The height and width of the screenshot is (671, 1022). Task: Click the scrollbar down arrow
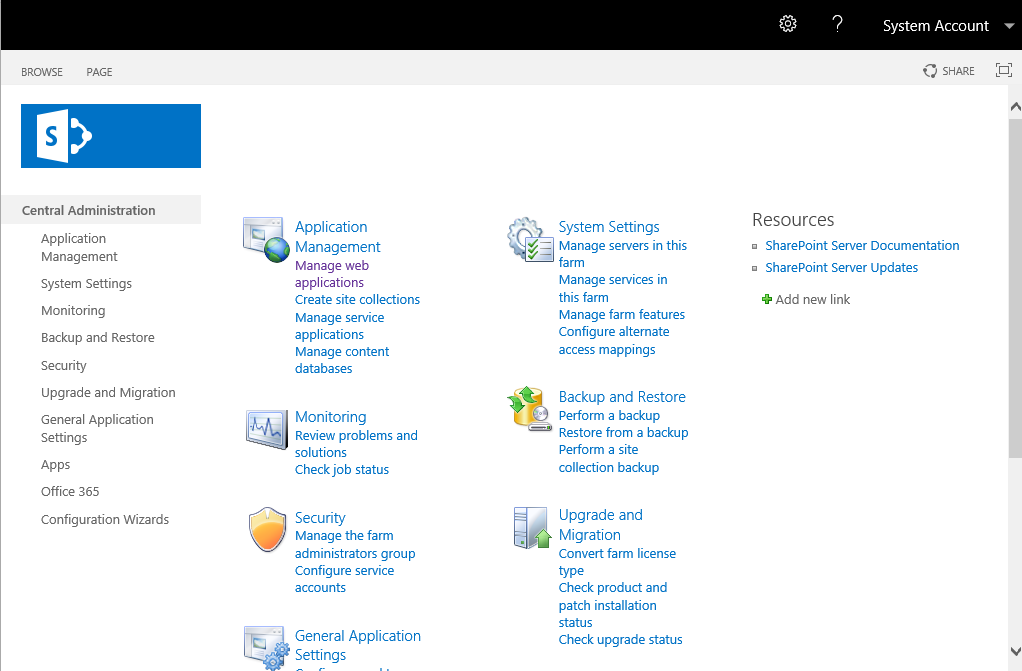point(1015,651)
